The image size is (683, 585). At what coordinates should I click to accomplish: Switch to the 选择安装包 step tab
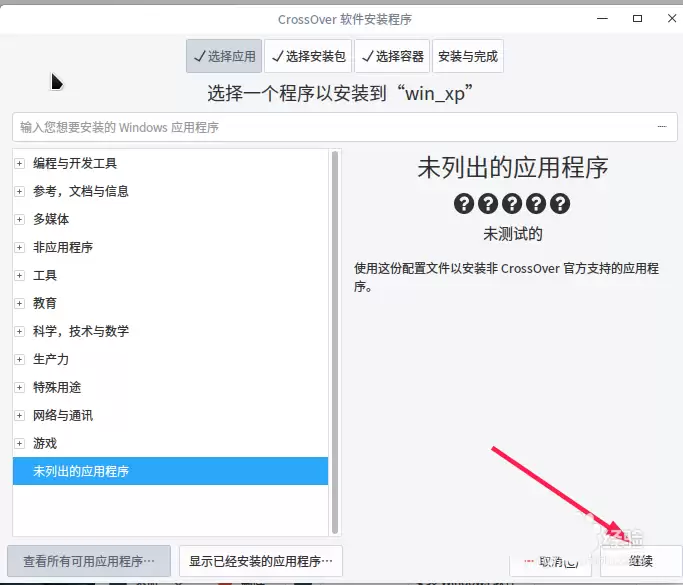tap(308, 56)
